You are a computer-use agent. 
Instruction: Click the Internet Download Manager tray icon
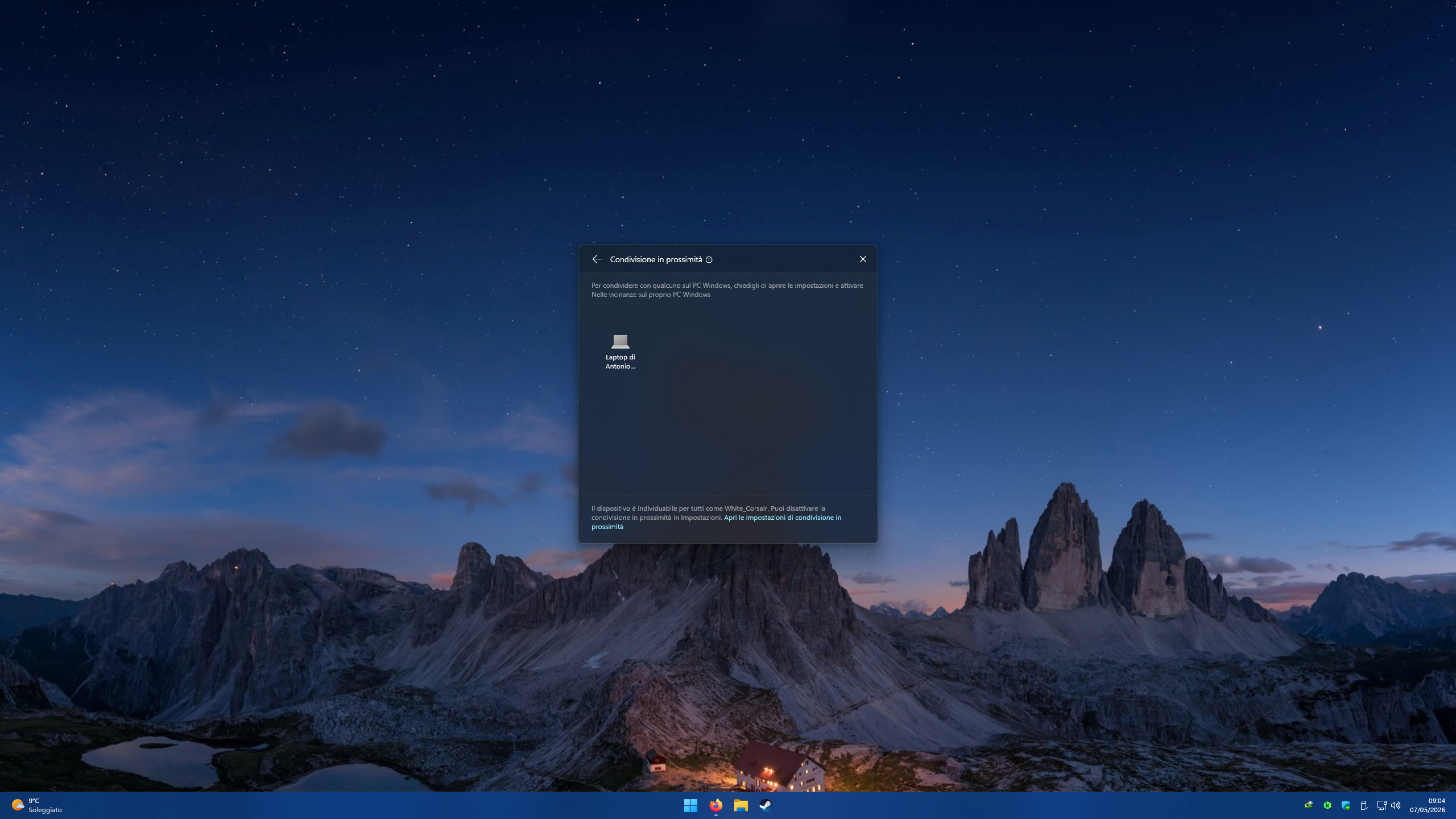pos(1309,805)
